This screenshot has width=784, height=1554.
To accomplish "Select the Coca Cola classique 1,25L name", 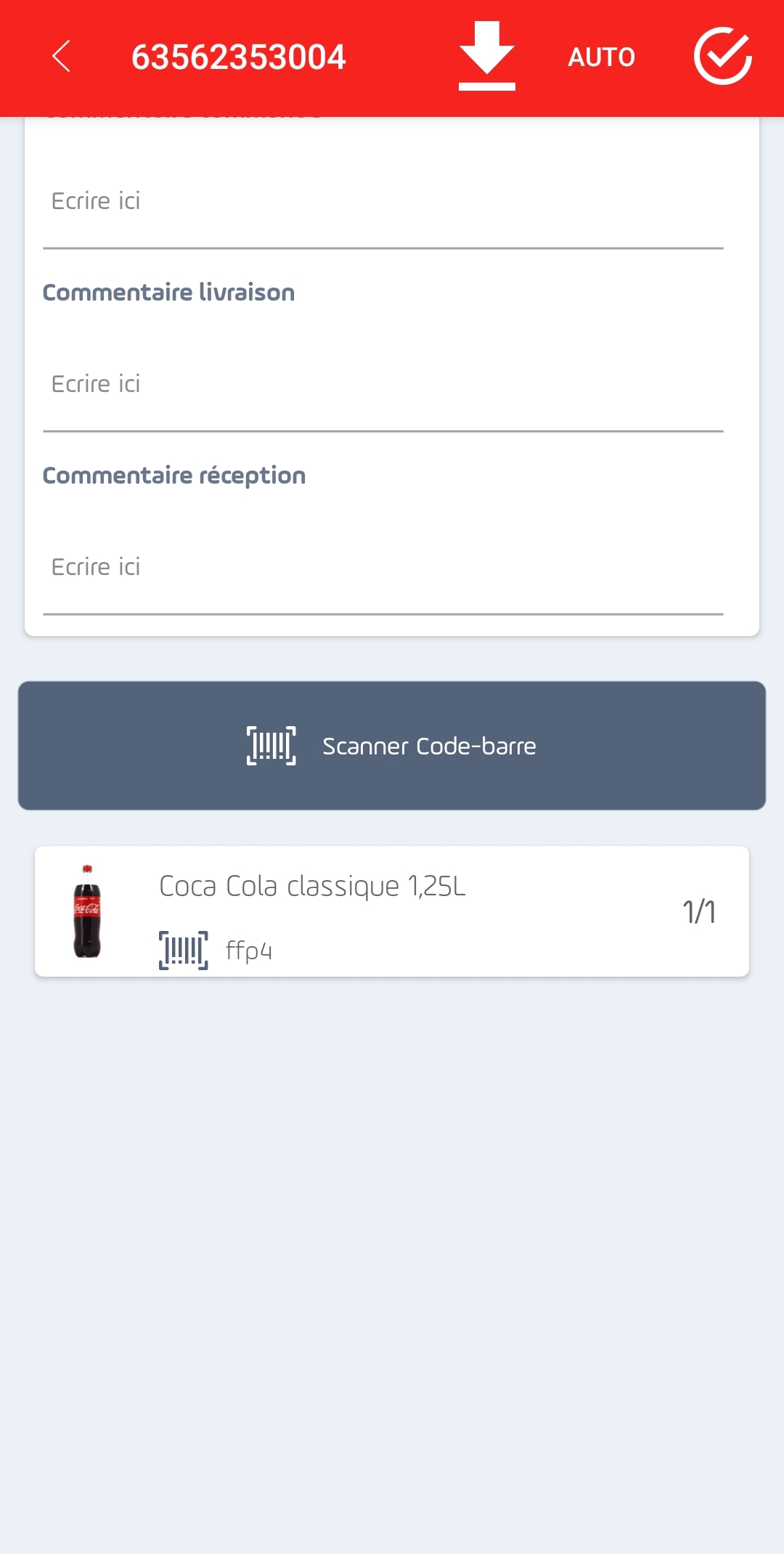I will pos(312,886).
